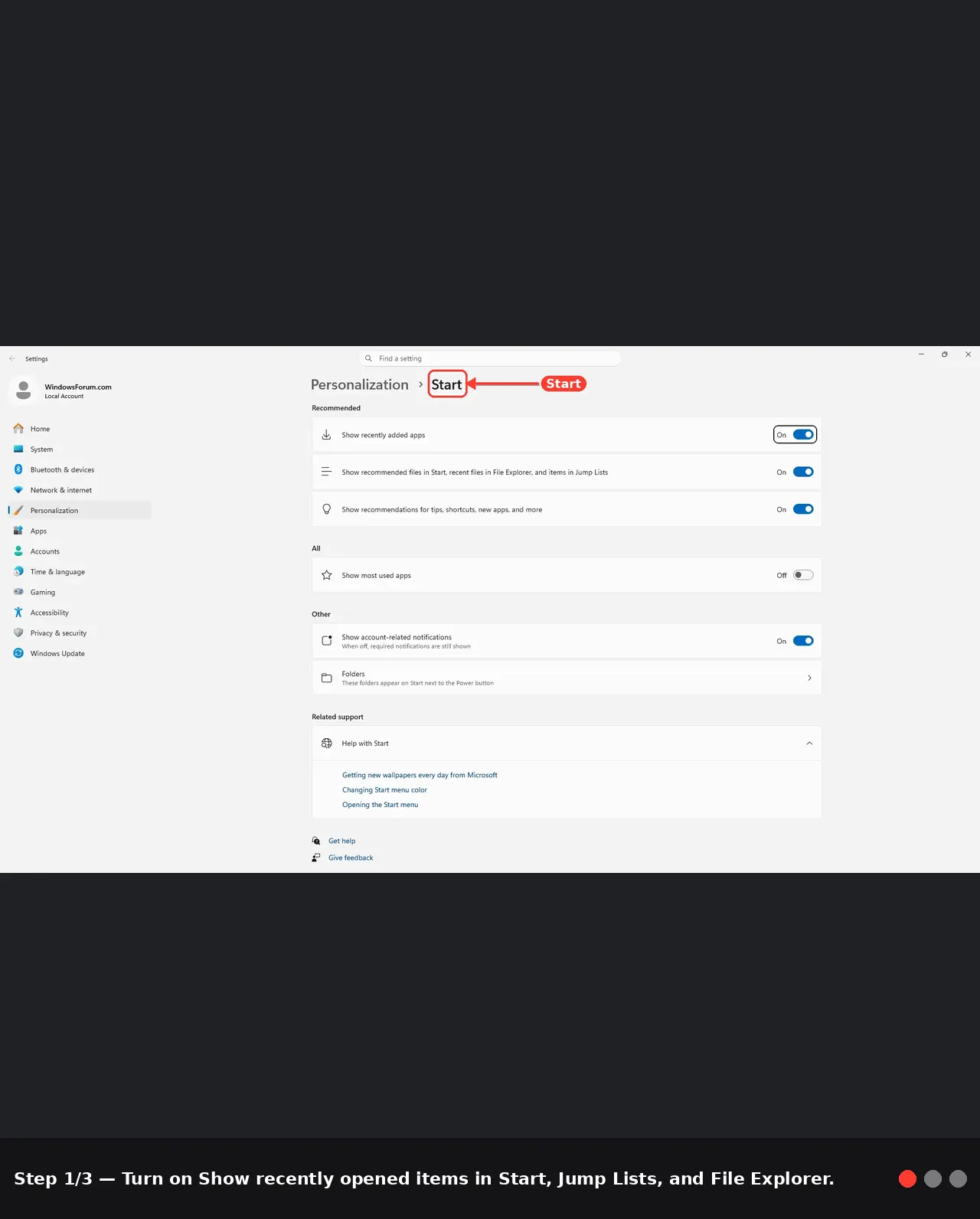Viewport: 980px width, 1219px height.
Task: Click the Get help link text
Action: pos(341,841)
